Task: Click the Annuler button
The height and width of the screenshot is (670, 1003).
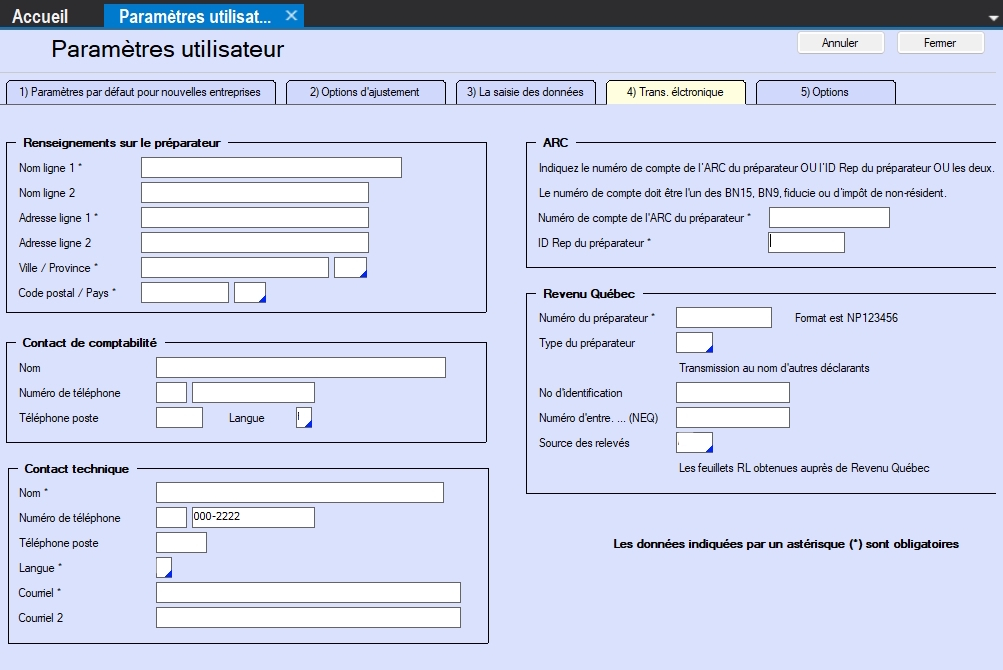Action: (840, 43)
